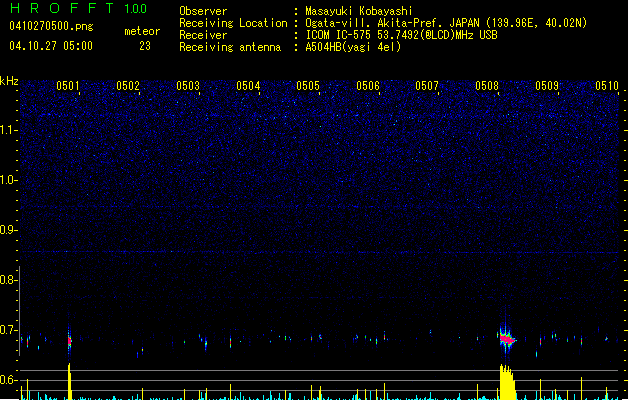629x400 pixels.
Task: Click the 0506 time axis marker
Action: click(x=368, y=86)
